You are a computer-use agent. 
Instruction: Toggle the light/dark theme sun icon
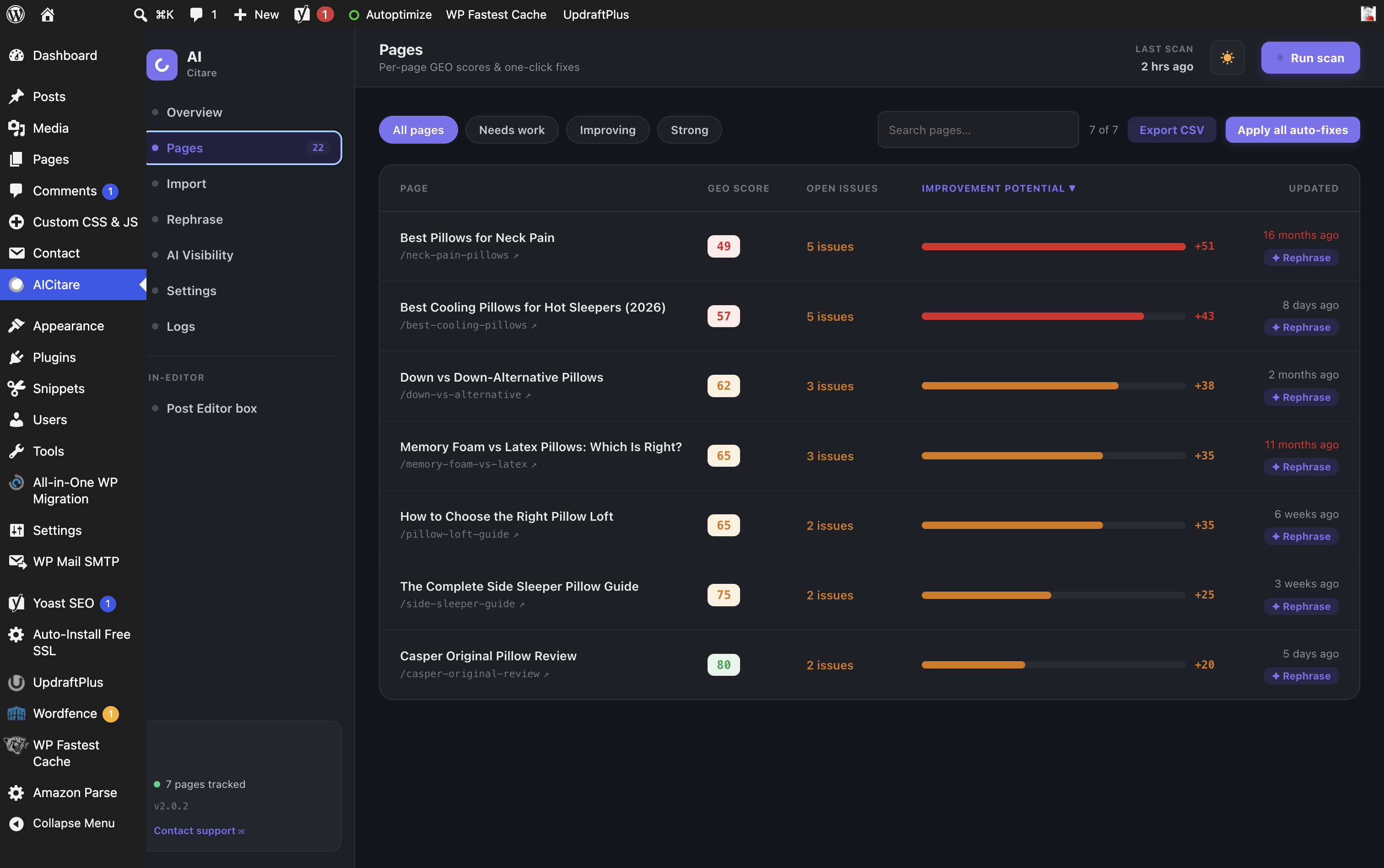(x=1227, y=58)
